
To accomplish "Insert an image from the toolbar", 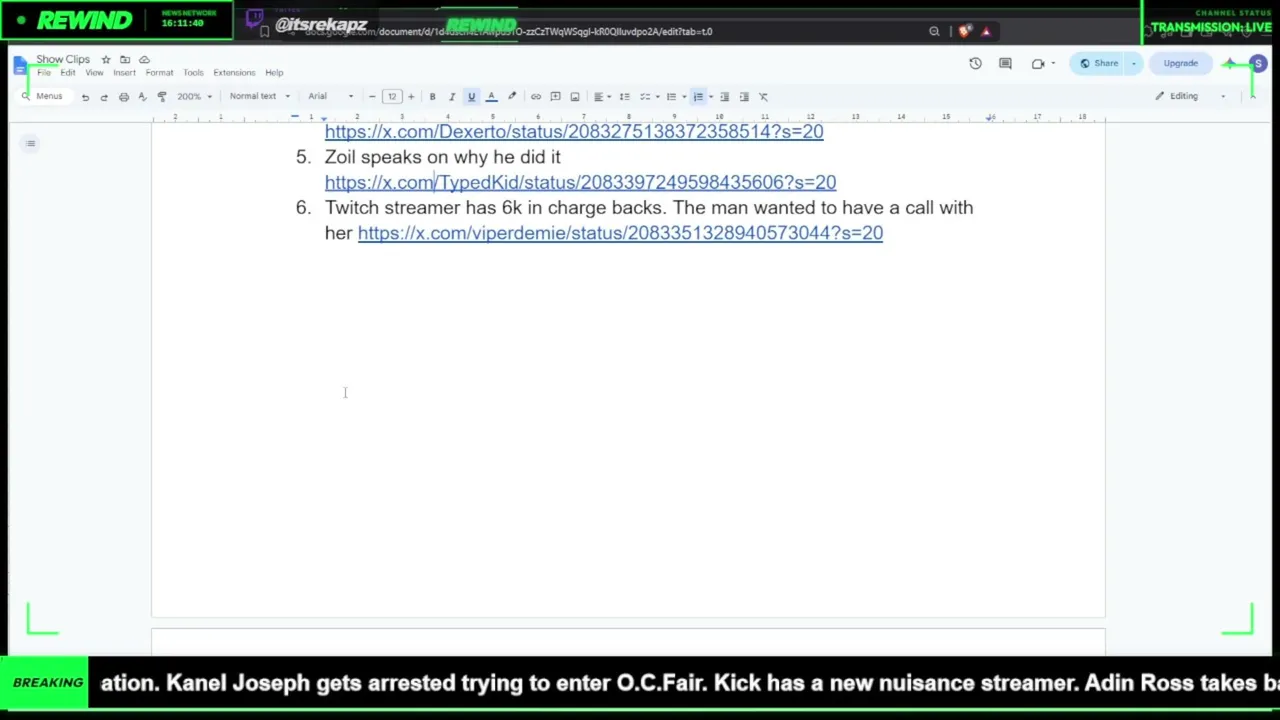I will (x=575, y=97).
